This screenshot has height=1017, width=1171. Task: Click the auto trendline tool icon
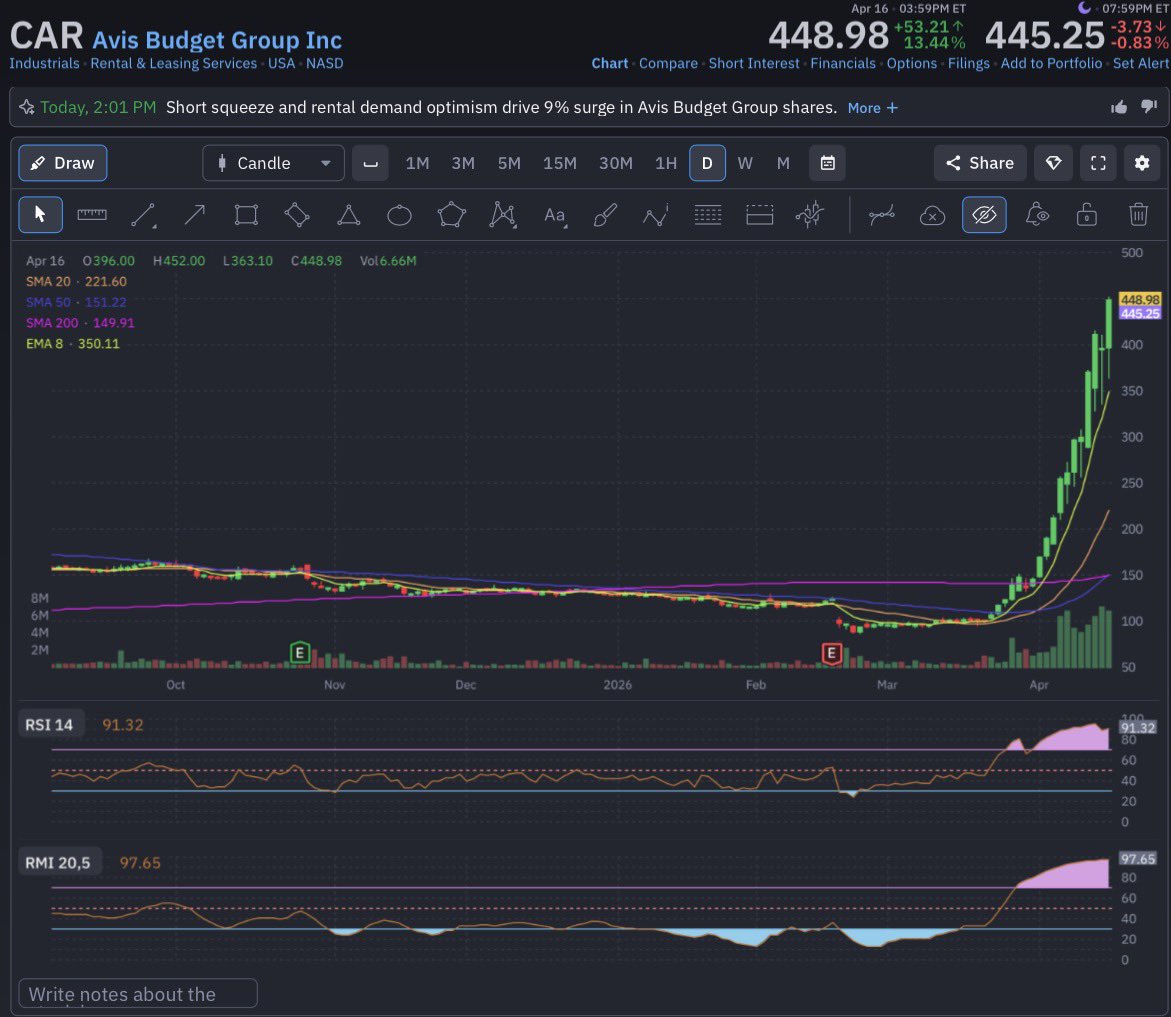[x=882, y=215]
